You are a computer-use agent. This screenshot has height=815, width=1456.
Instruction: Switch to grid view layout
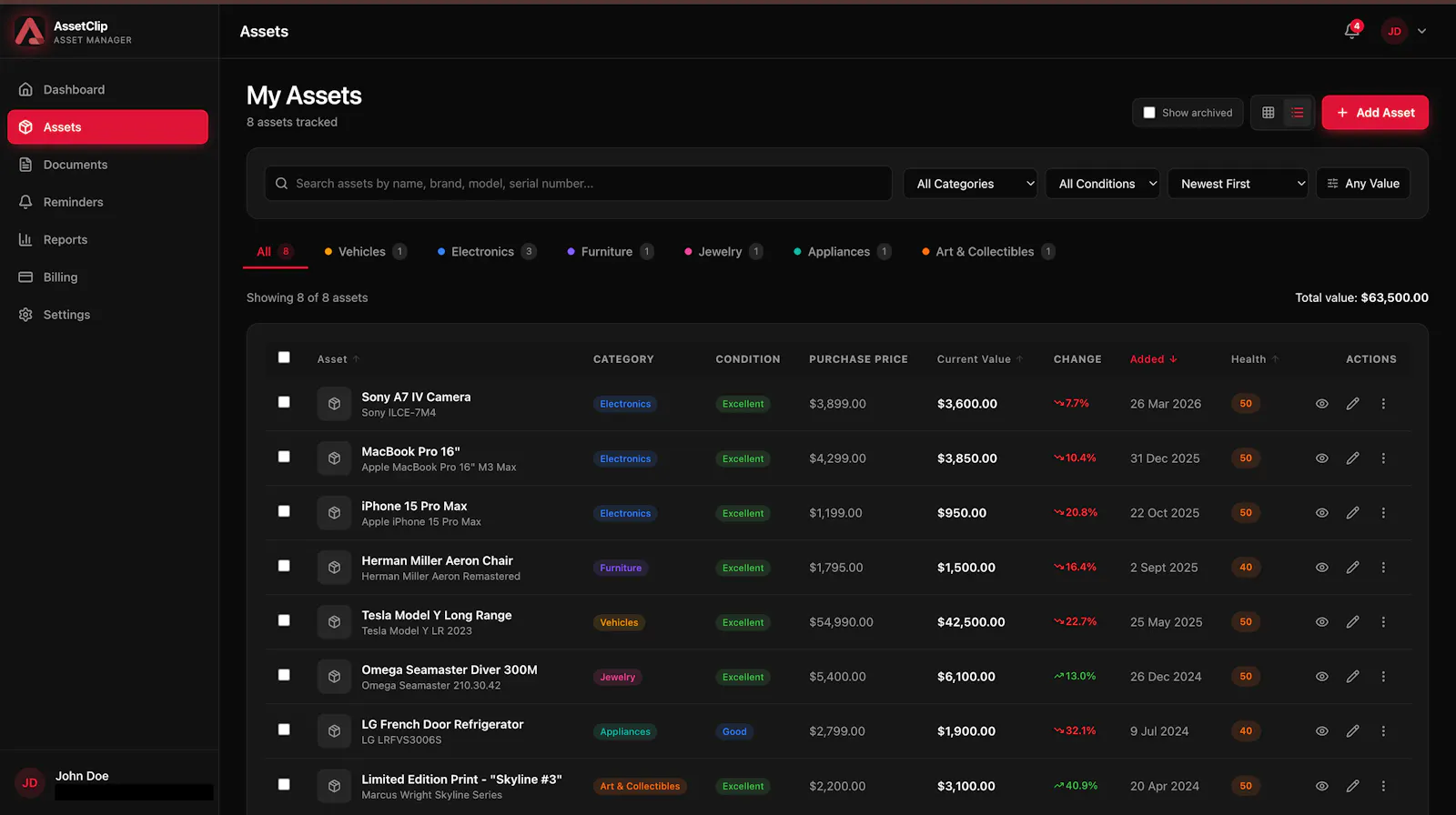coord(1268,113)
